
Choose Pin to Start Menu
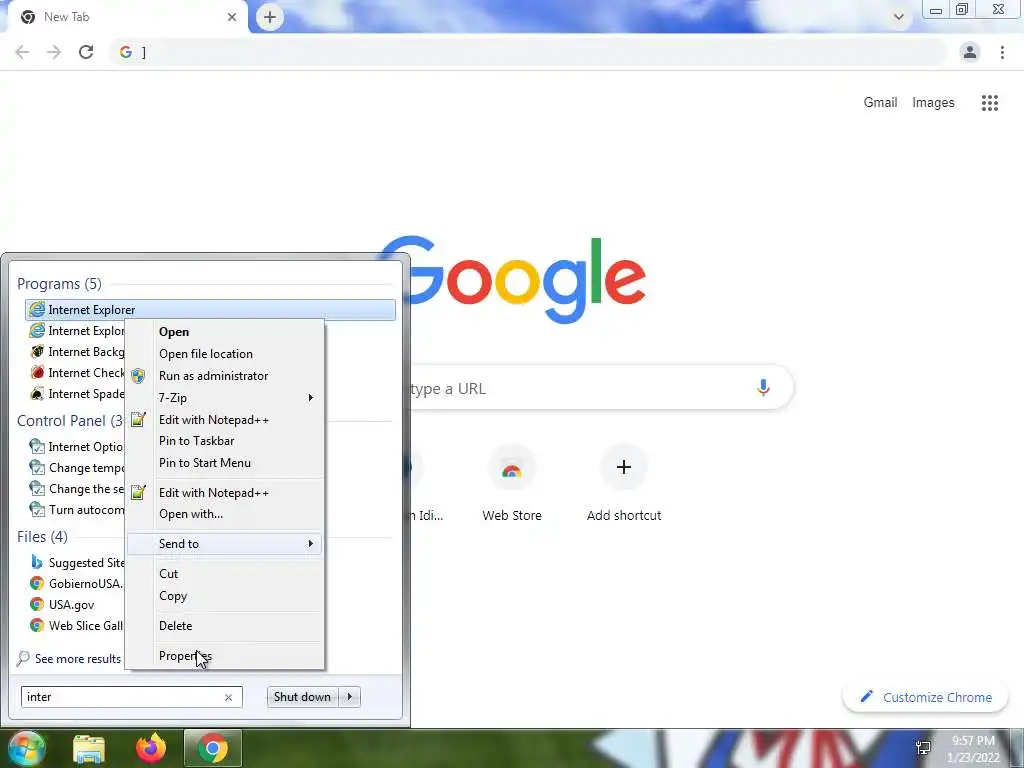click(225, 462)
